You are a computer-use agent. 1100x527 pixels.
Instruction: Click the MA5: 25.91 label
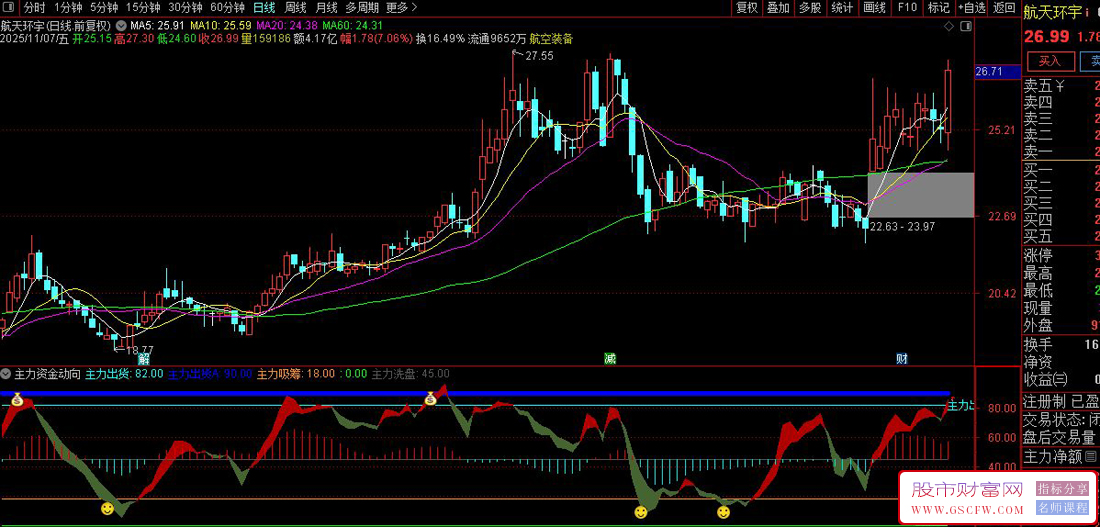pyautogui.click(x=159, y=26)
